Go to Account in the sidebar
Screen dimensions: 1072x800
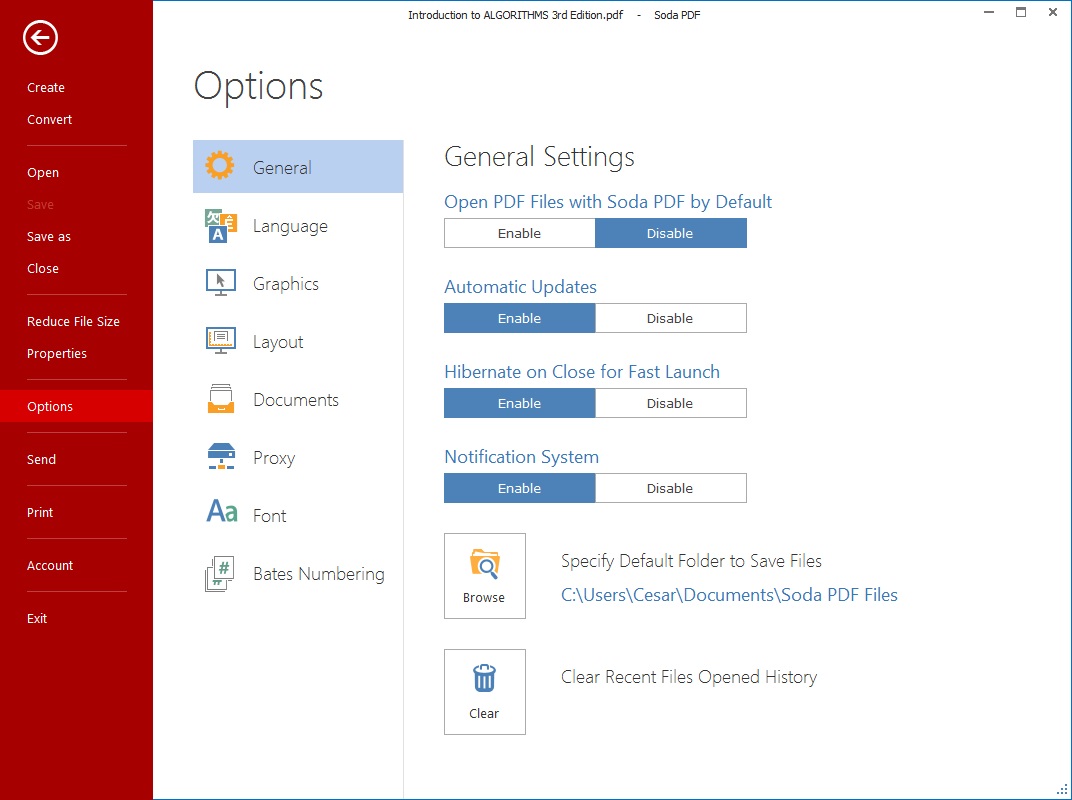coord(50,565)
